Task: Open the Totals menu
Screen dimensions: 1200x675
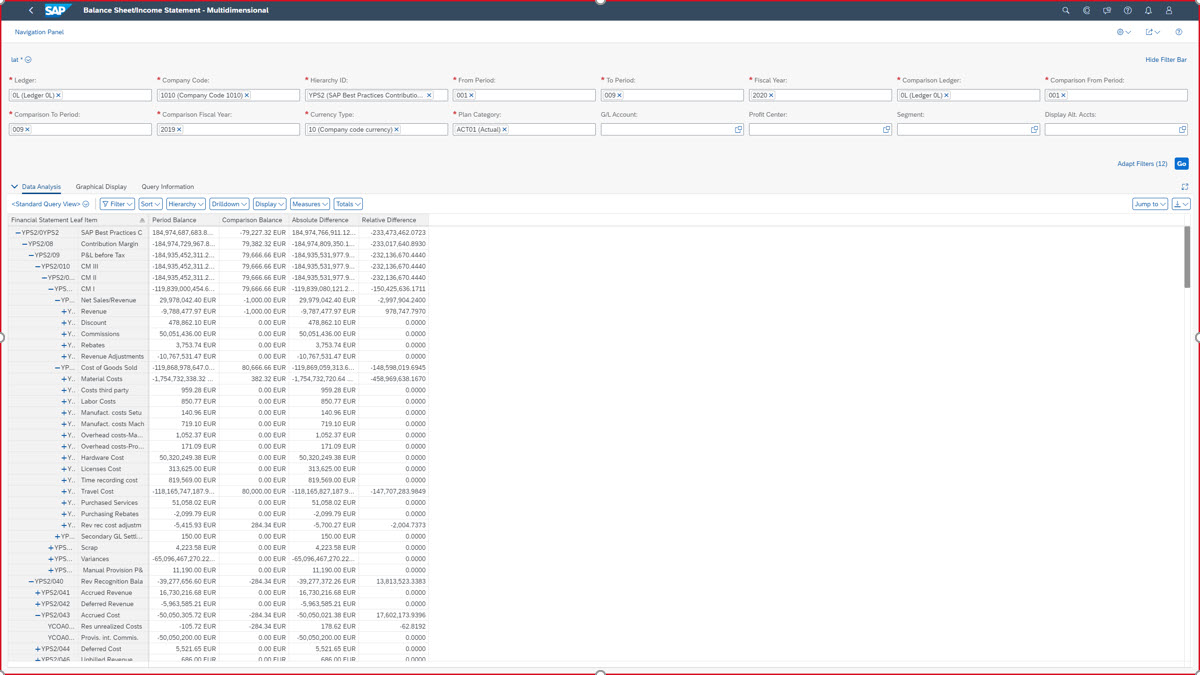Action: pos(348,204)
